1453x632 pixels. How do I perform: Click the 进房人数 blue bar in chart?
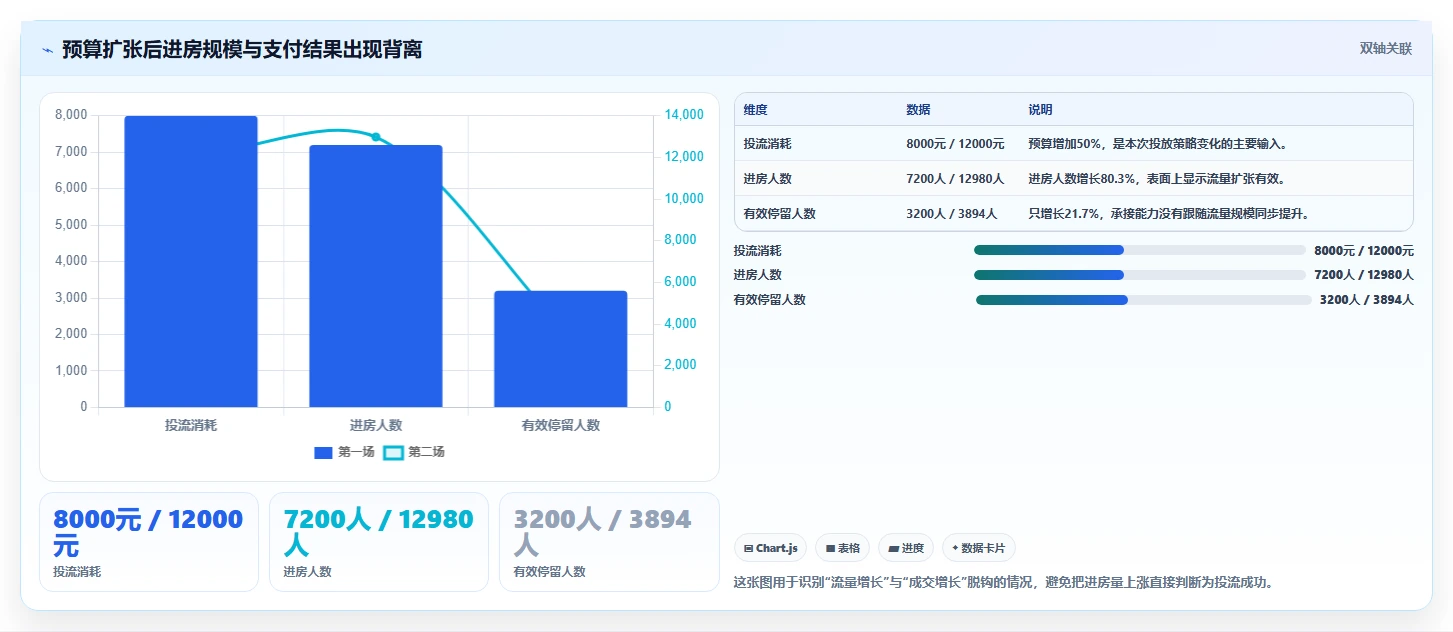(x=376, y=276)
